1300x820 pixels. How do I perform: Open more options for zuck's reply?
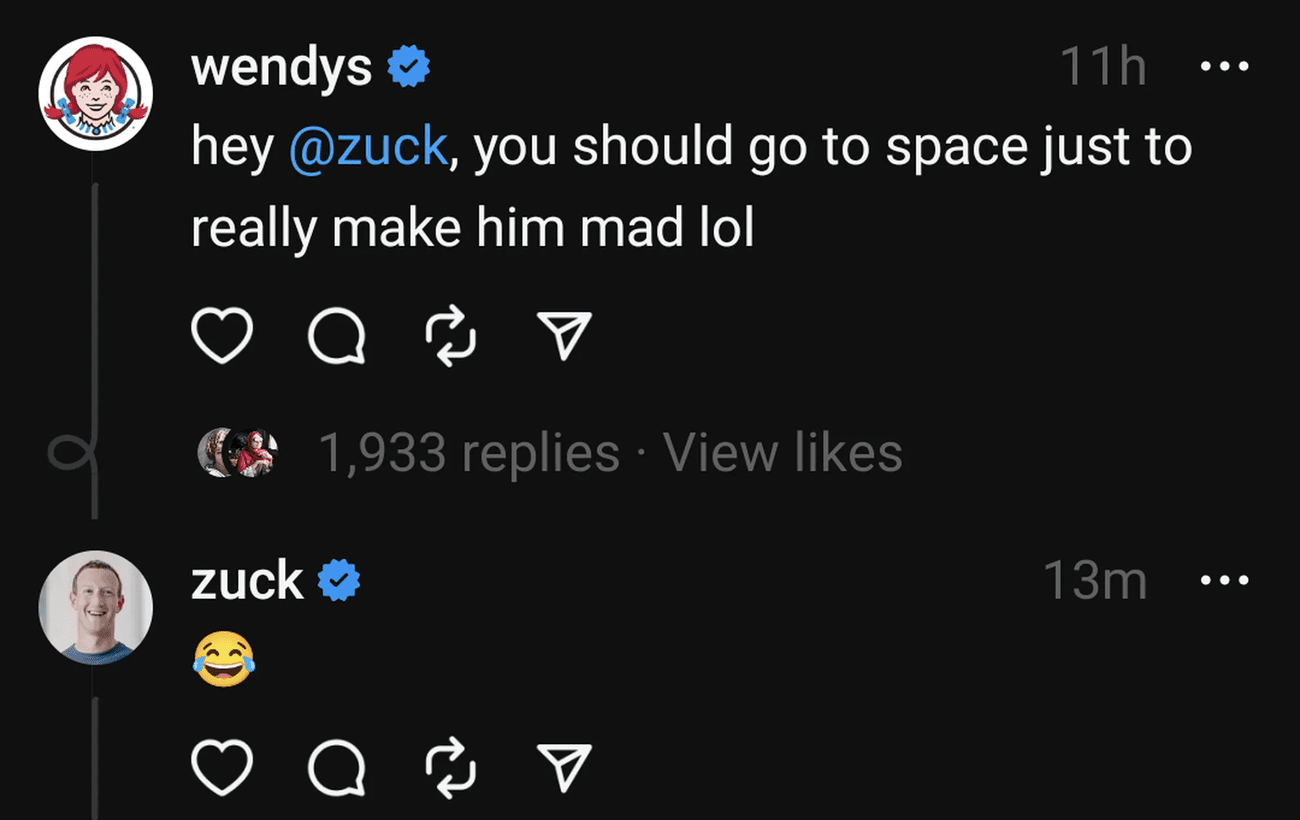(1224, 580)
